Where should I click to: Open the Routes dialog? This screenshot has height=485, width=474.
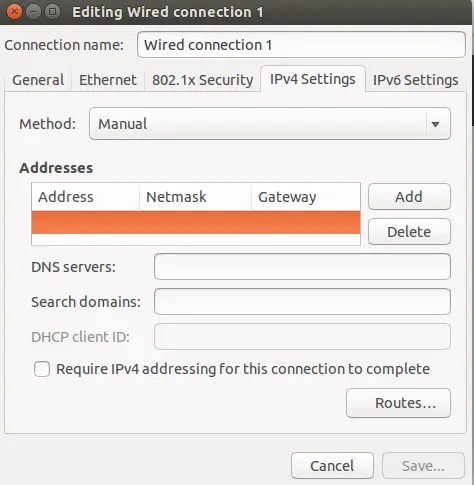point(398,403)
